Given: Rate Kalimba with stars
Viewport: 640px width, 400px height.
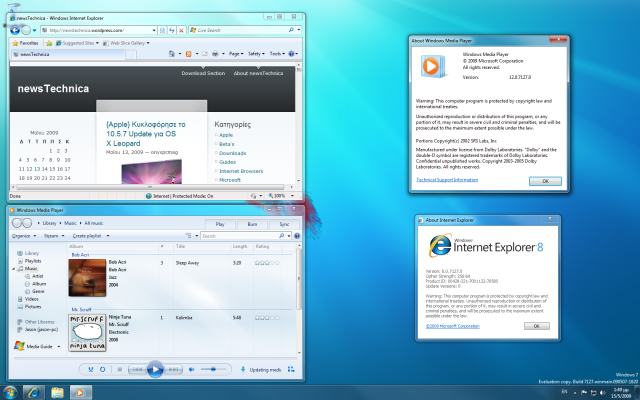Looking at the screenshot, I should [x=267, y=318].
